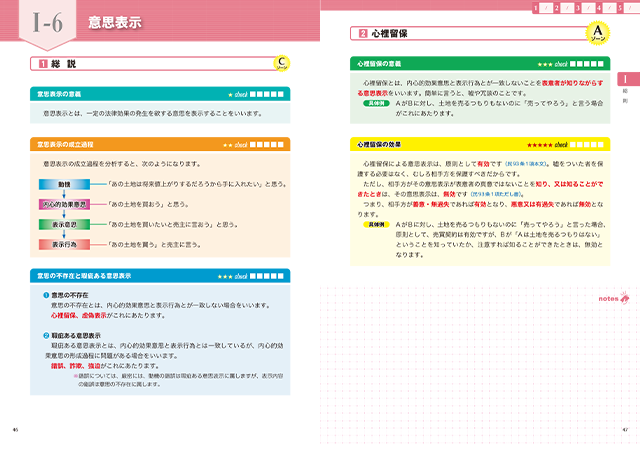This screenshot has height=452, width=640.
Task: Select date box number 2 at top
Action: coord(564,8)
